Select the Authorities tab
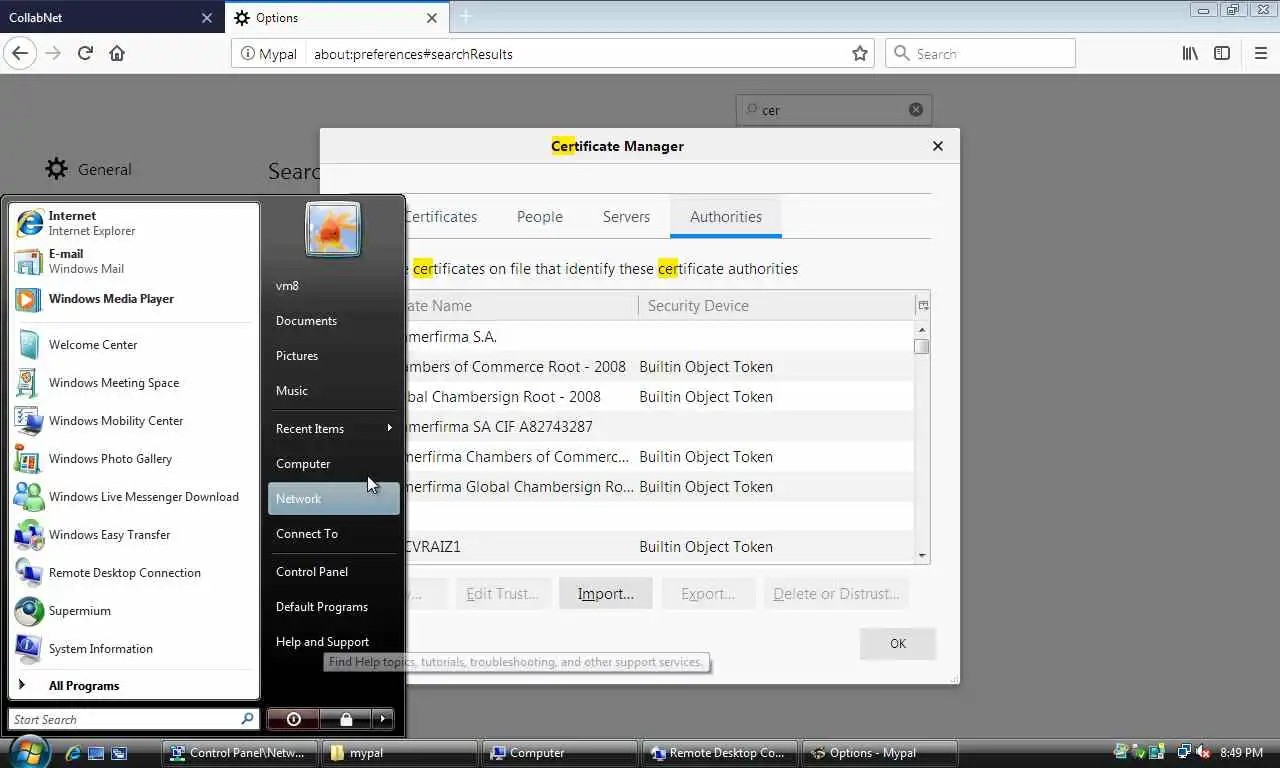This screenshot has height=768, width=1280. [x=726, y=216]
